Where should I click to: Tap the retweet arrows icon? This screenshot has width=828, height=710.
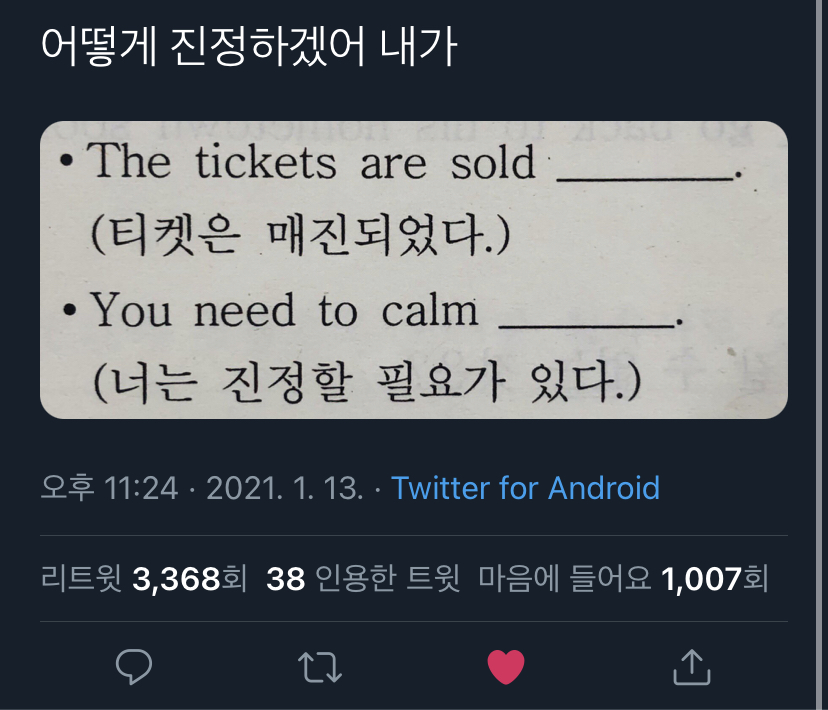[x=320, y=667]
